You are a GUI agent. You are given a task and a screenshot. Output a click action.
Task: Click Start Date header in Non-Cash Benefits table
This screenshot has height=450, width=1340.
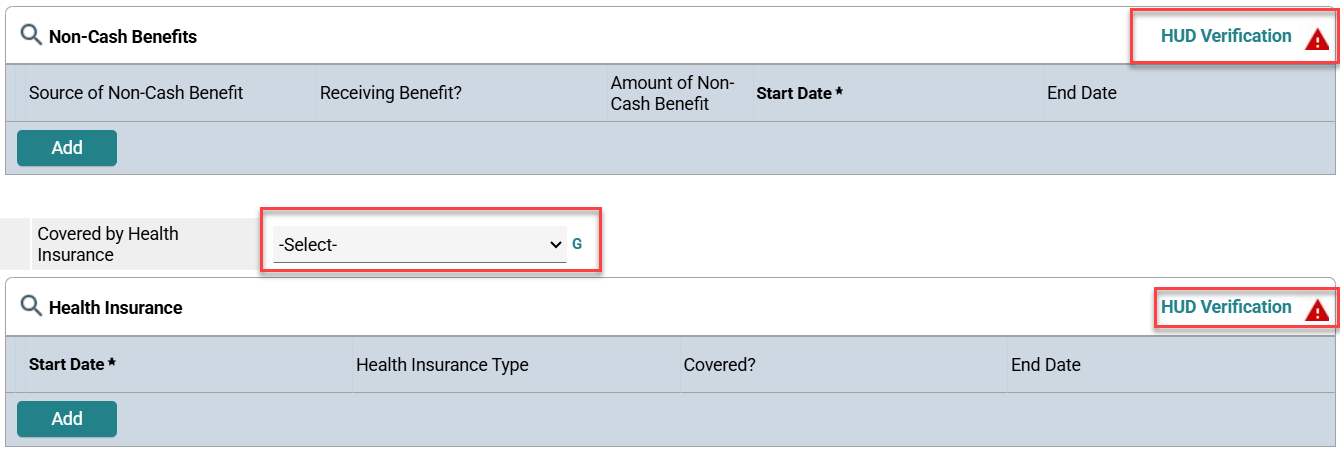click(x=799, y=93)
